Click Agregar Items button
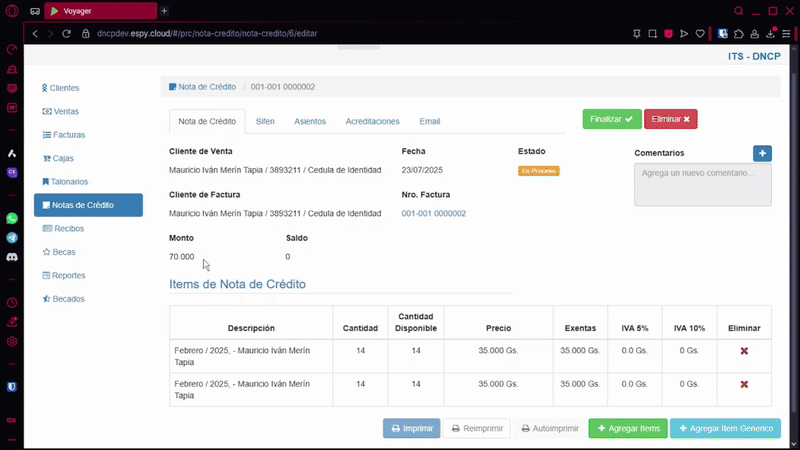The image size is (800, 450). point(628,429)
